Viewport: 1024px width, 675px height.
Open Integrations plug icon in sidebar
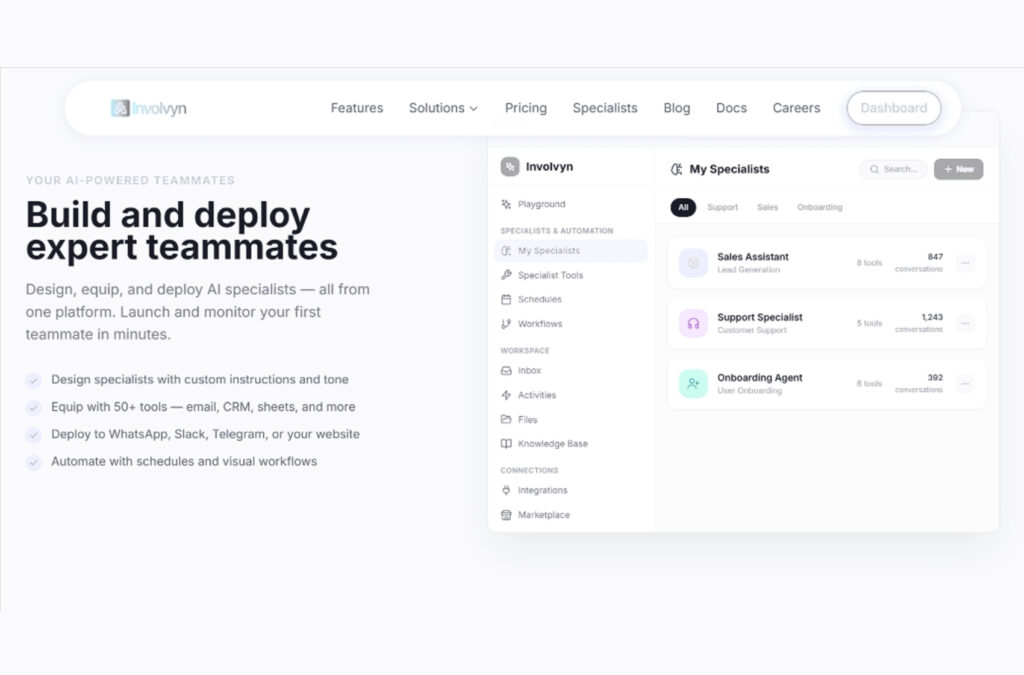point(506,490)
